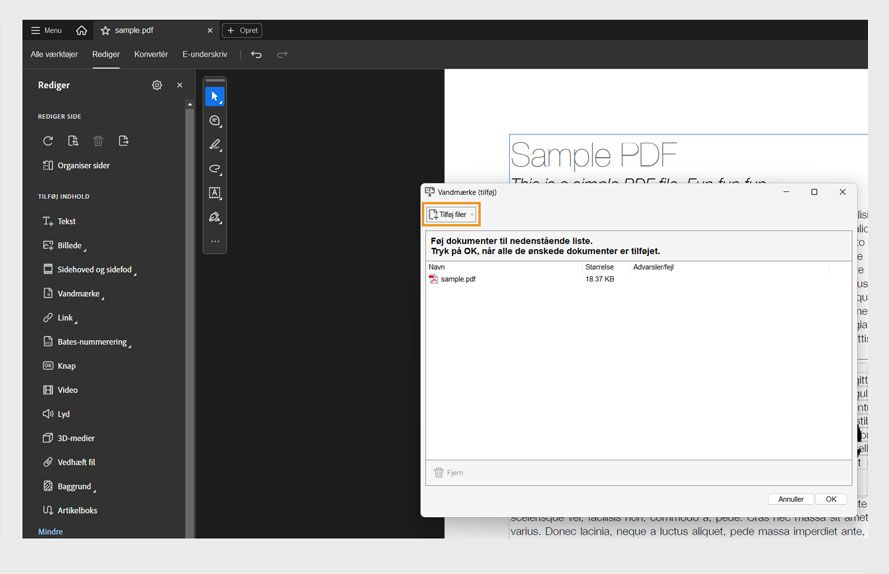Expand the Billede option
Viewport: 889px width, 574px height.
(64, 246)
